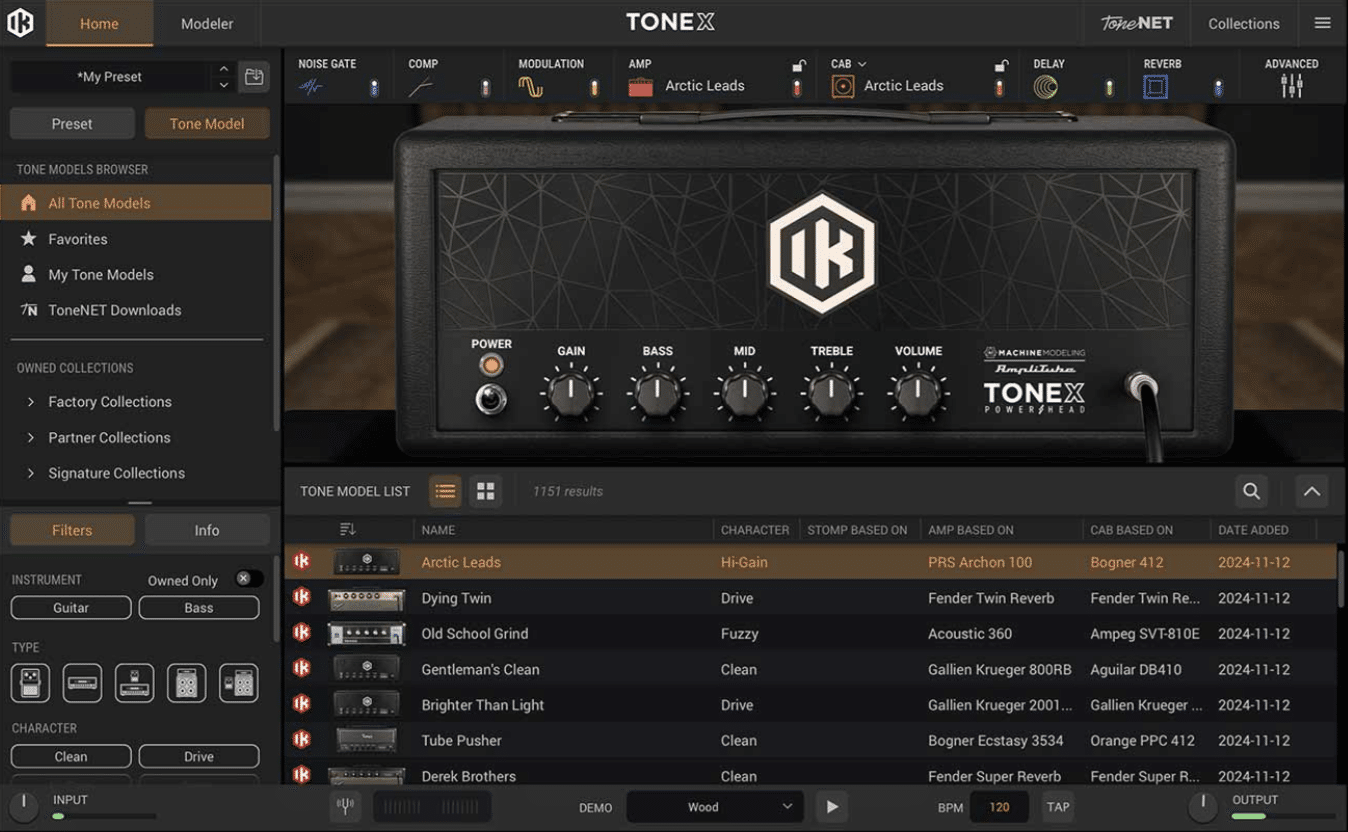Filter by Guitar instrument

71,608
